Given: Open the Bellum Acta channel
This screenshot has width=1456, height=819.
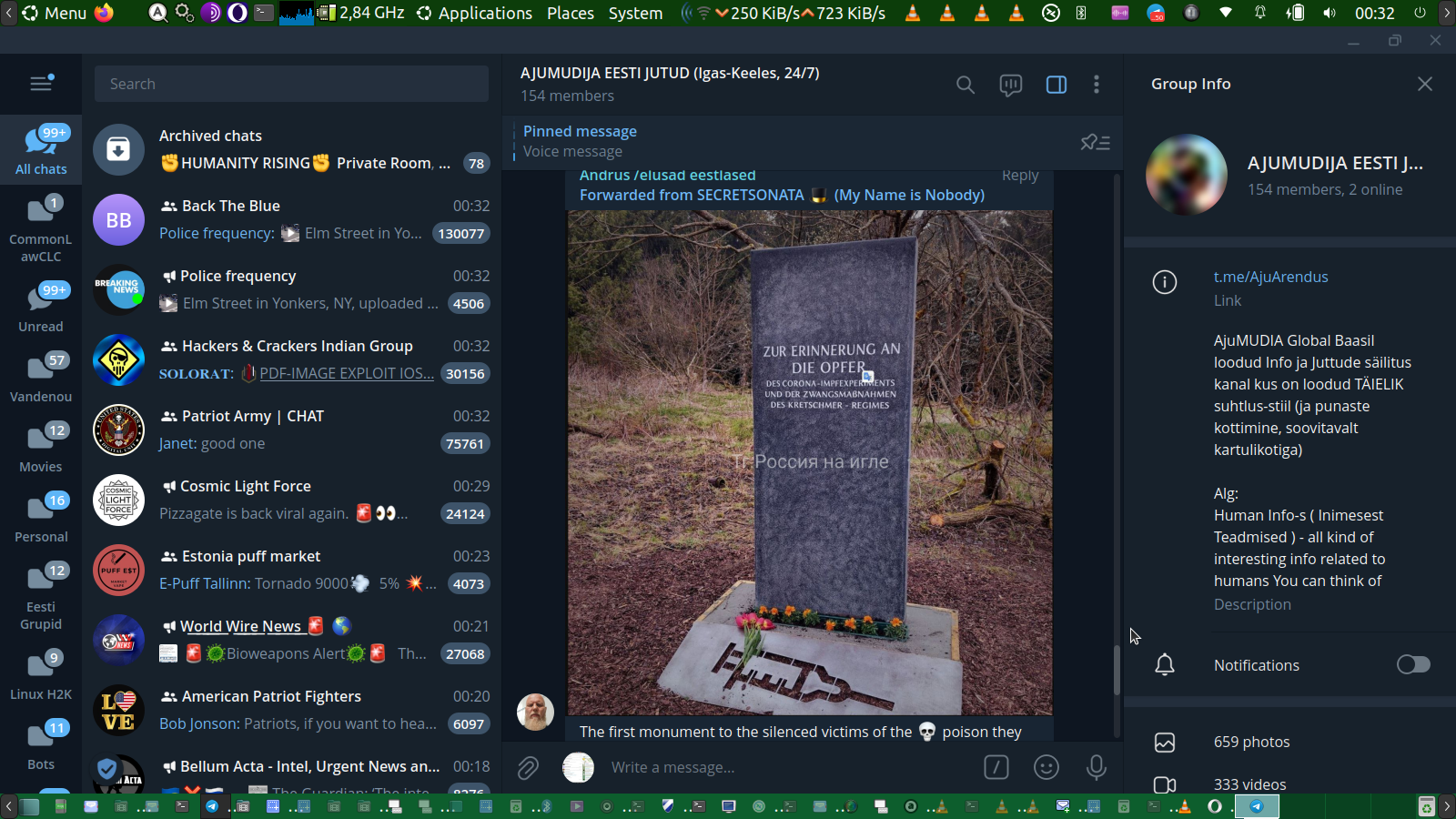Looking at the screenshot, I should (x=291, y=772).
